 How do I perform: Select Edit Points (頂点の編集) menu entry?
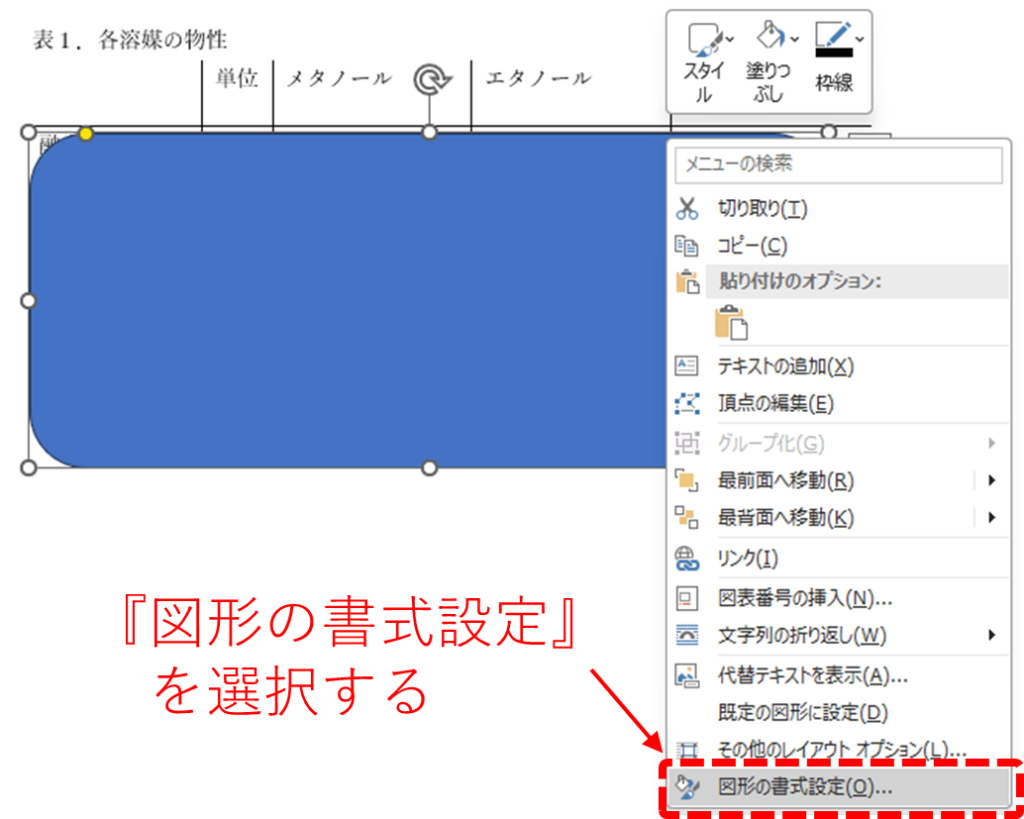pos(775,404)
